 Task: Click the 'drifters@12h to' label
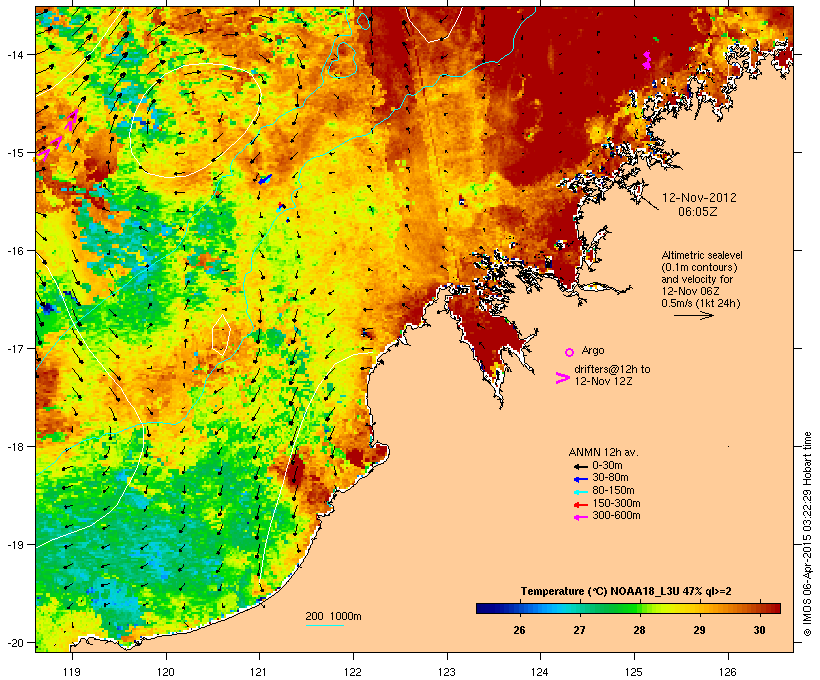612,369
